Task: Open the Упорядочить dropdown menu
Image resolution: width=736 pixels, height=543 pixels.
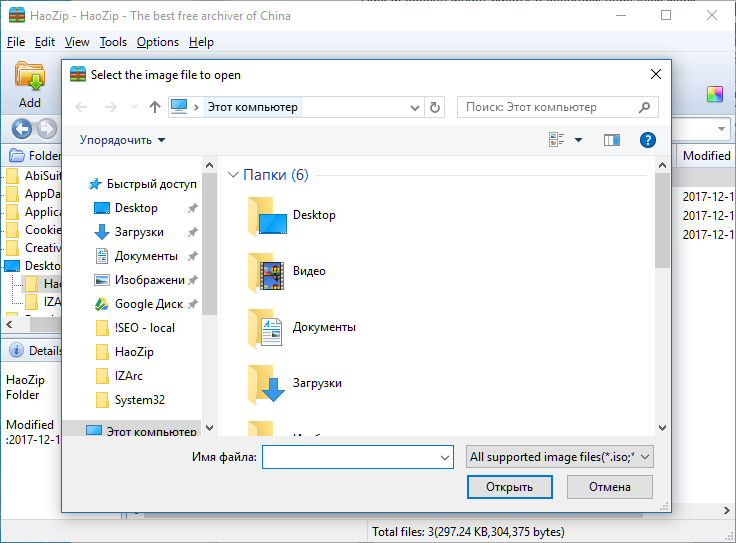Action: pyautogui.click(x=122, y=140)
